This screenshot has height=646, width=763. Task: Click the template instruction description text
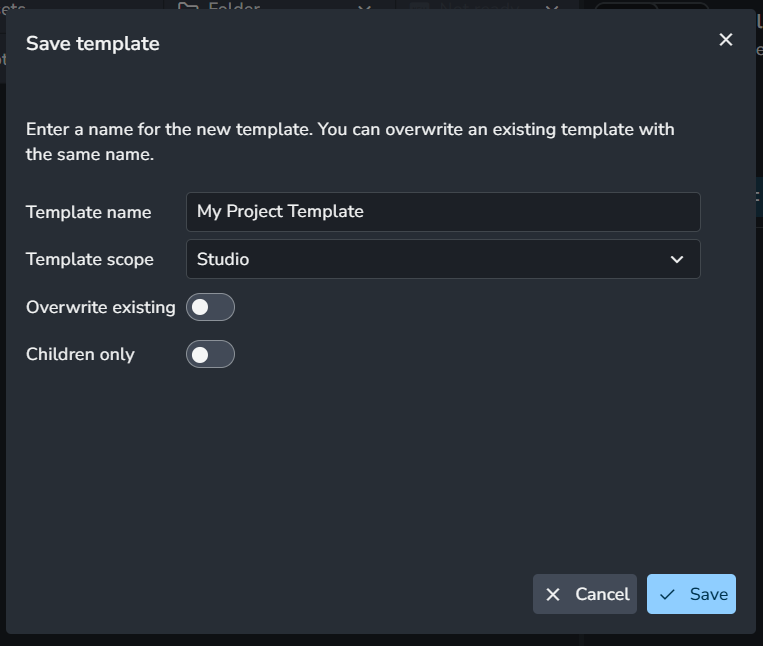[350, 142]
